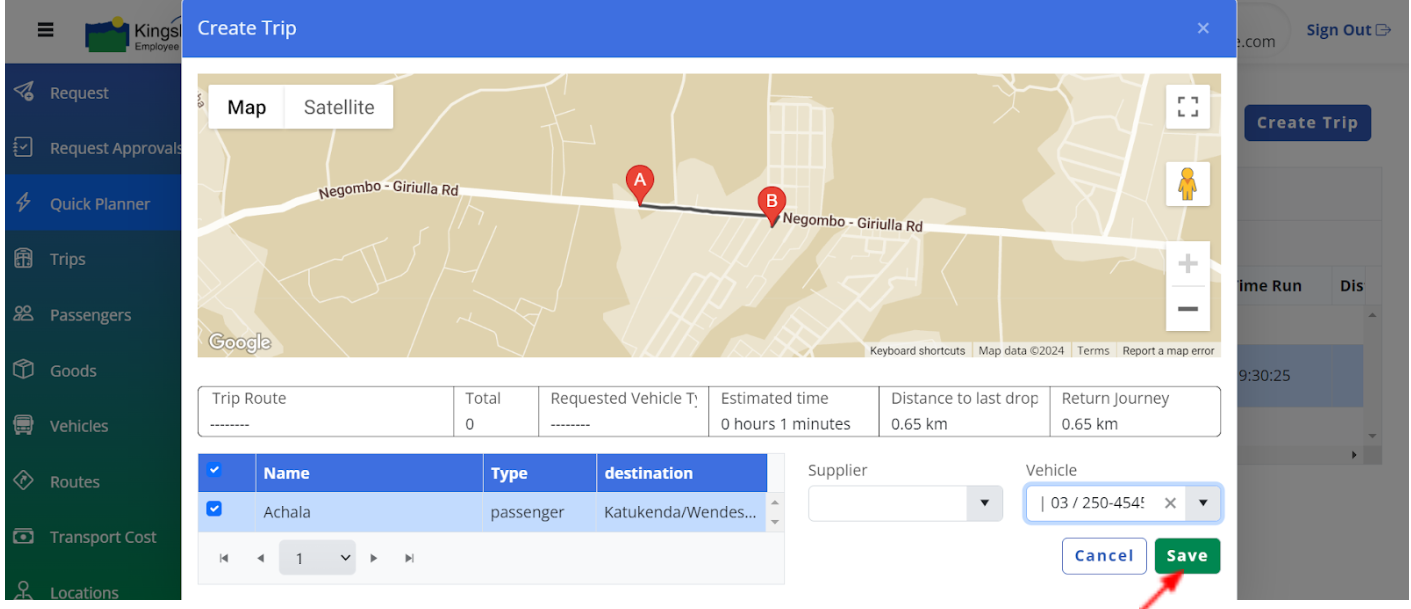1411x609 pixels.
Task: Click the Sign Out link
Action: [1348, 30]
